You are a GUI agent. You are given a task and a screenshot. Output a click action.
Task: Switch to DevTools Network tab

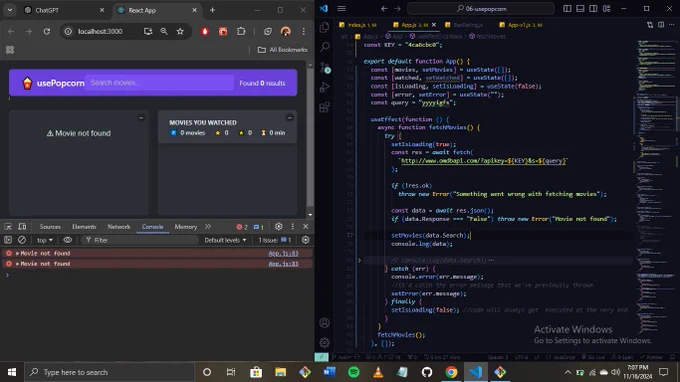(119, 227)
